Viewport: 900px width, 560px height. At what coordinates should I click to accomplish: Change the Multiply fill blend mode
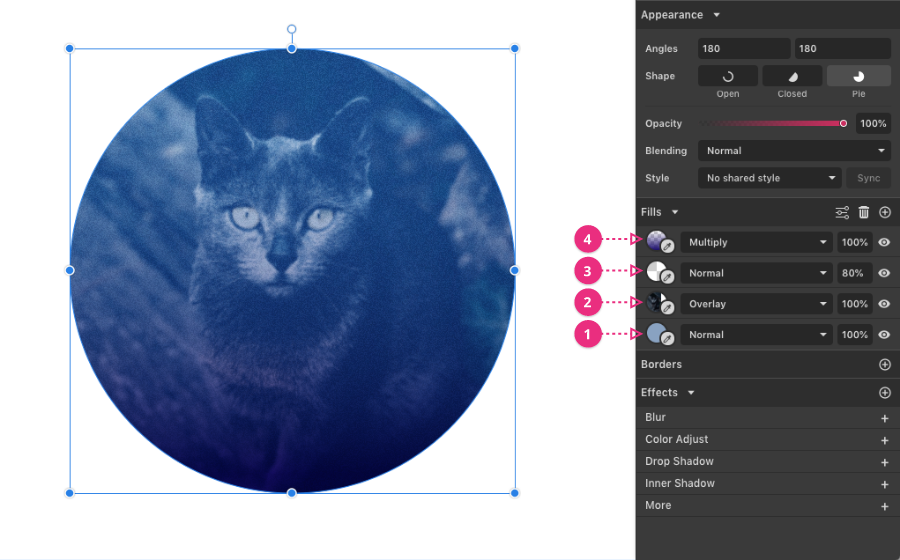point(757,242)
